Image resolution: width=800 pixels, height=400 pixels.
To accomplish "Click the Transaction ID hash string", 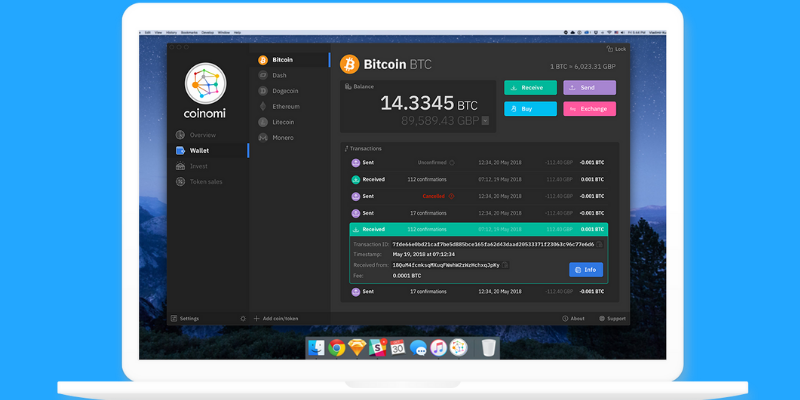I will pyautogui.click(x=493, y=244).
